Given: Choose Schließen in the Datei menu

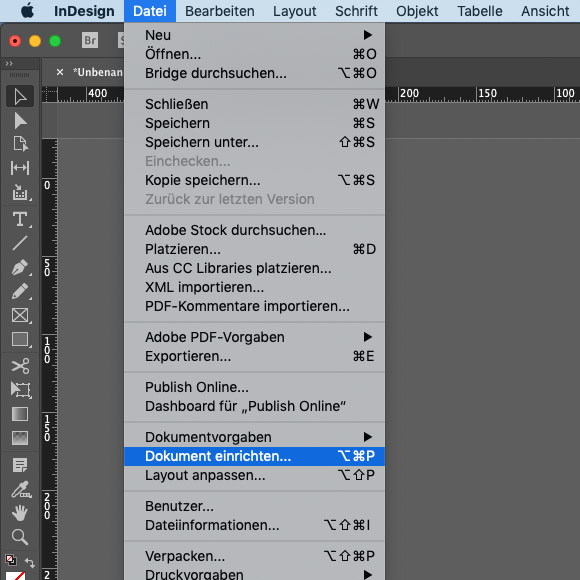Looking at the screenshot, I should point(254,104).
